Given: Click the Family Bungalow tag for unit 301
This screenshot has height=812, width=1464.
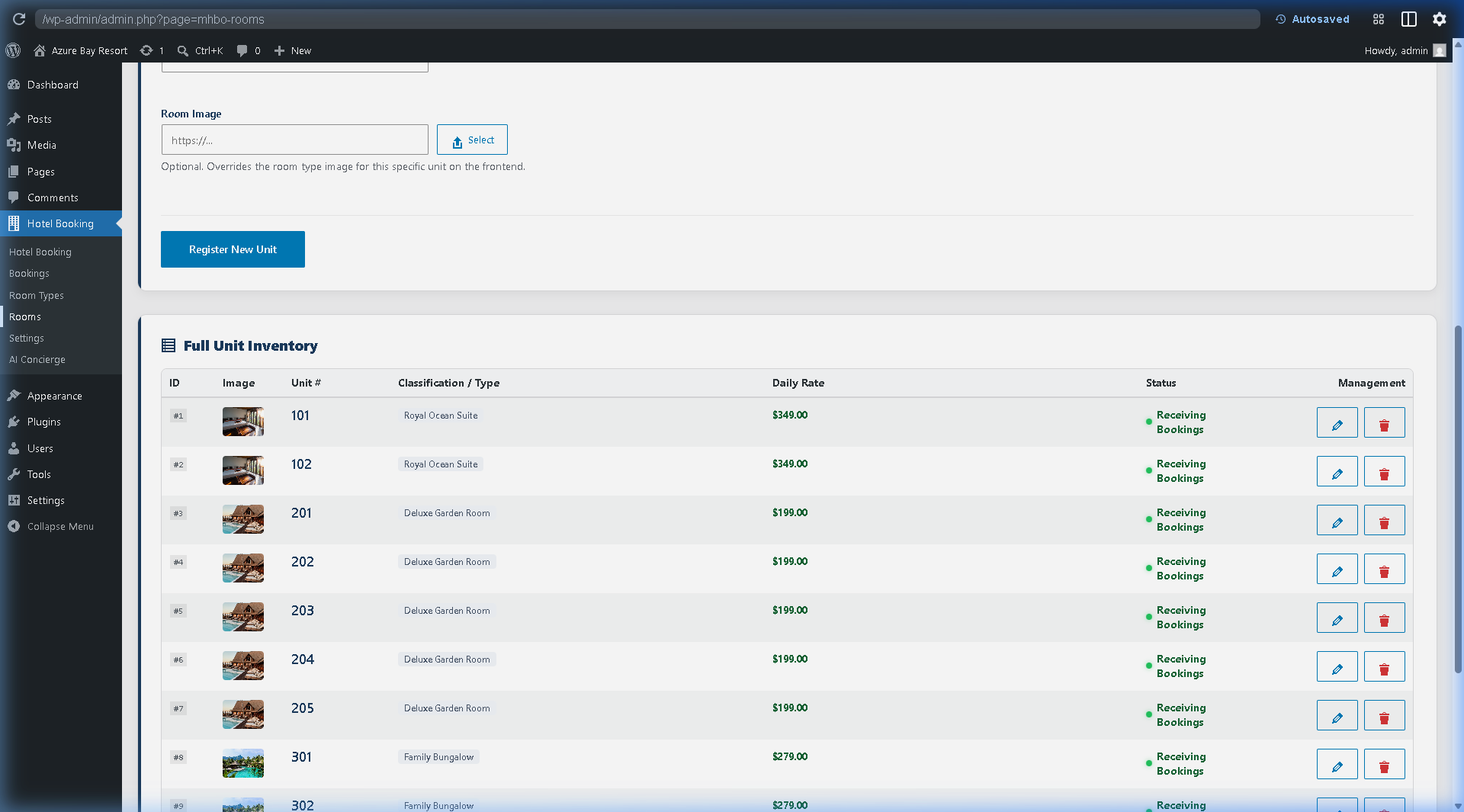Looking at the screenshot, I should 438,757.
